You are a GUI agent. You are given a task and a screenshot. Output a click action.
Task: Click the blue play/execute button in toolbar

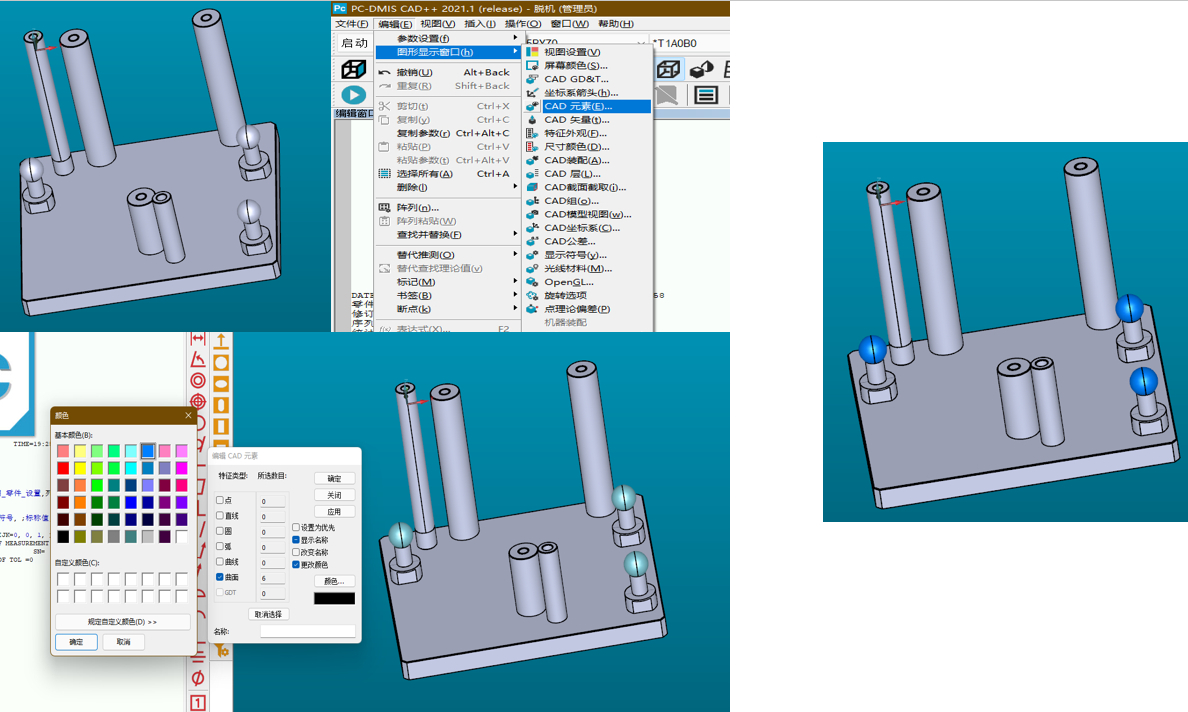point(353,95)
